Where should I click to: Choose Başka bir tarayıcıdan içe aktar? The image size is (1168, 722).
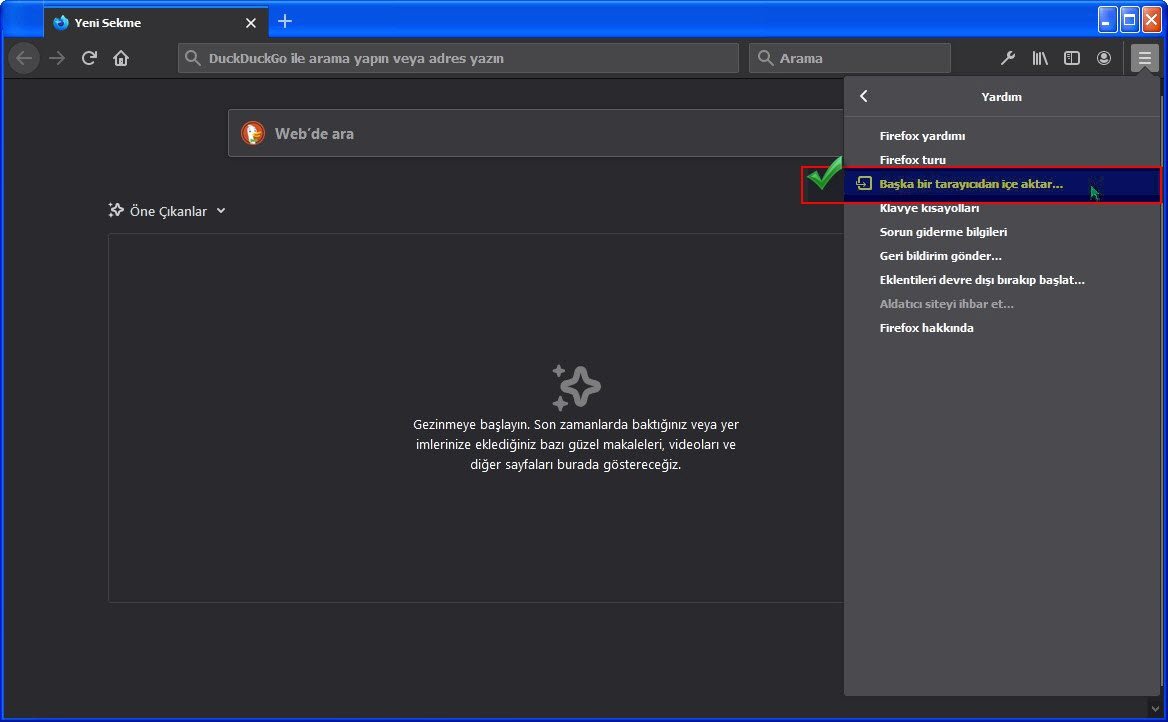click(x=1002, y=184)
